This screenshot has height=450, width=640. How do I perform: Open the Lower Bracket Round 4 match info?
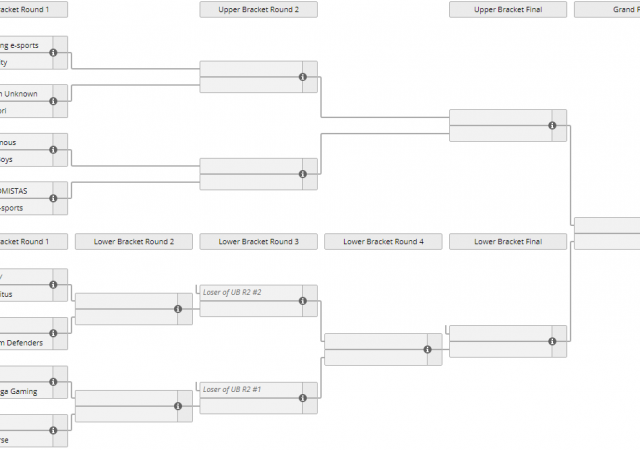(427, 349)
